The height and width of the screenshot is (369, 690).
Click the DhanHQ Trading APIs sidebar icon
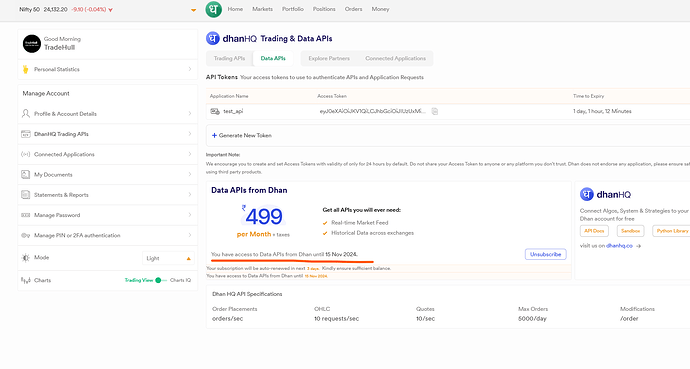point(26,134)
